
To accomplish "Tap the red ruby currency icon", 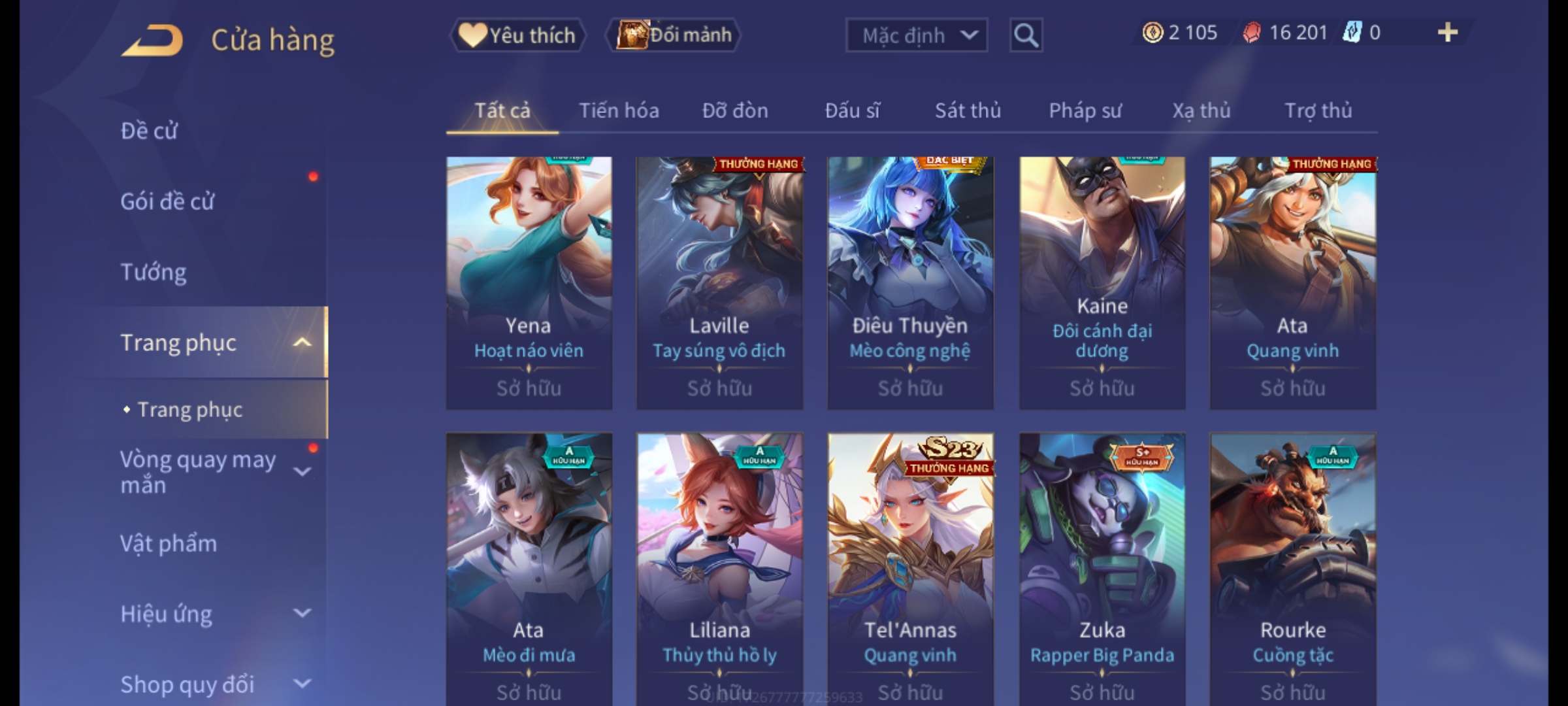I will pyautogui.click(x=1251, y=33).
